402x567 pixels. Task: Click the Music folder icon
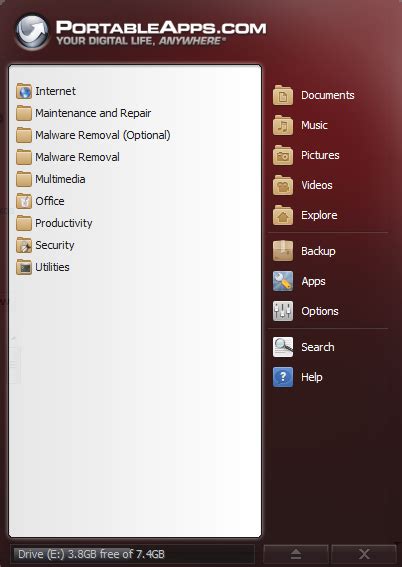(x=283, y=125)
